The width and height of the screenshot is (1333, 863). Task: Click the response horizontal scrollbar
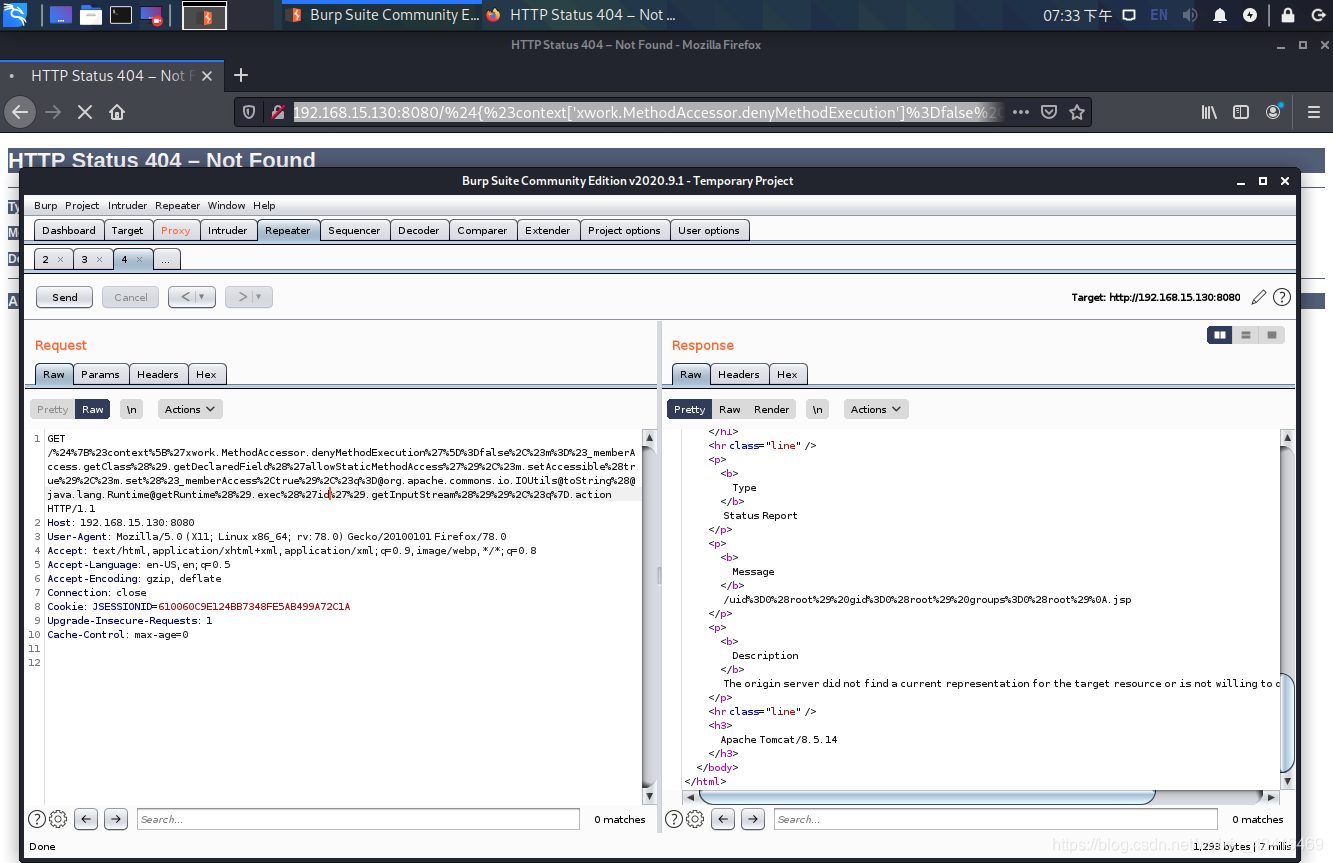pyautogui.click(x=926, y=797)
